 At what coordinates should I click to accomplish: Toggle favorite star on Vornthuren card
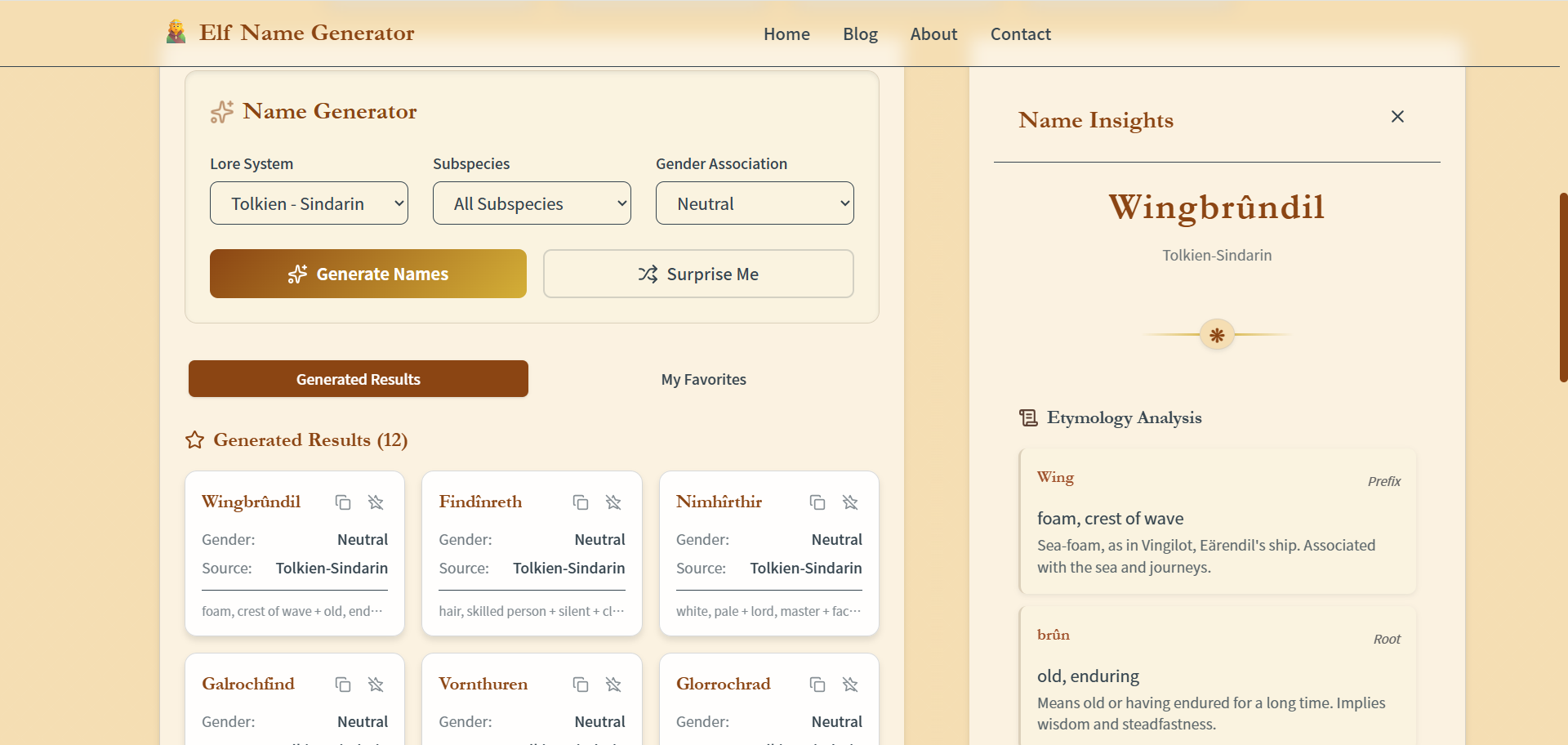613,685
